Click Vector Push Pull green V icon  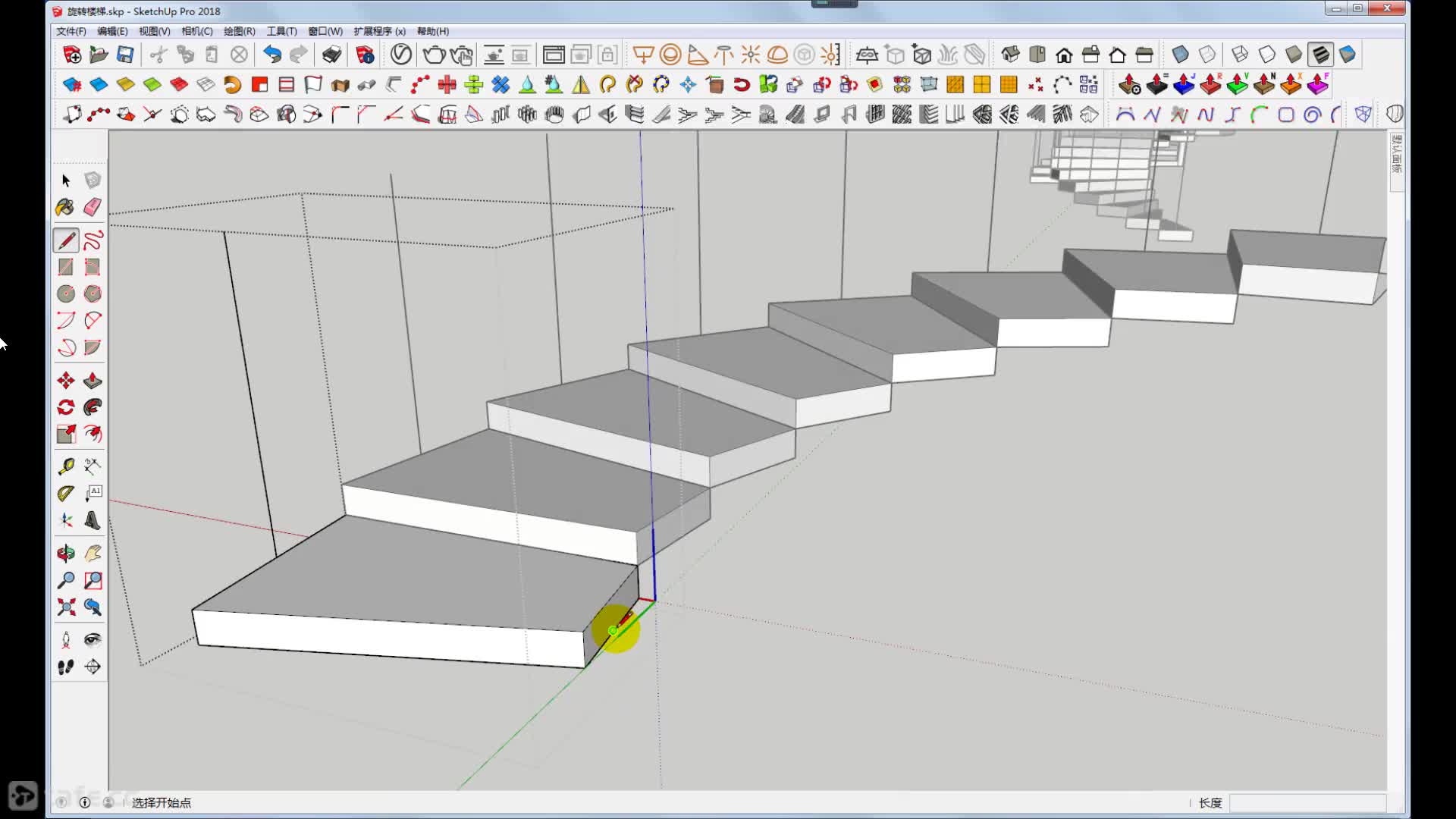pyautogui.click(x=1238, y=84)
